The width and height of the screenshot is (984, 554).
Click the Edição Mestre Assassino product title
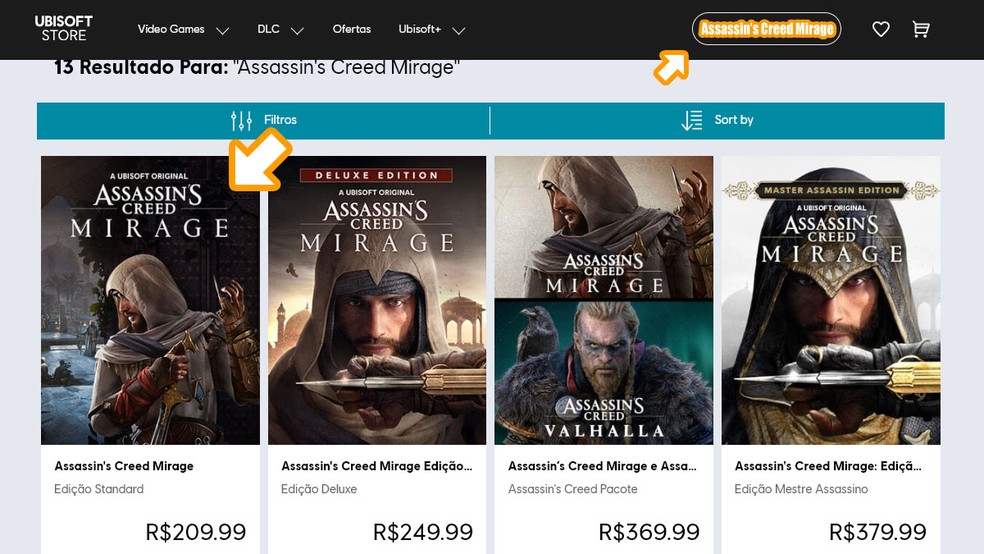tap(828, 466)
